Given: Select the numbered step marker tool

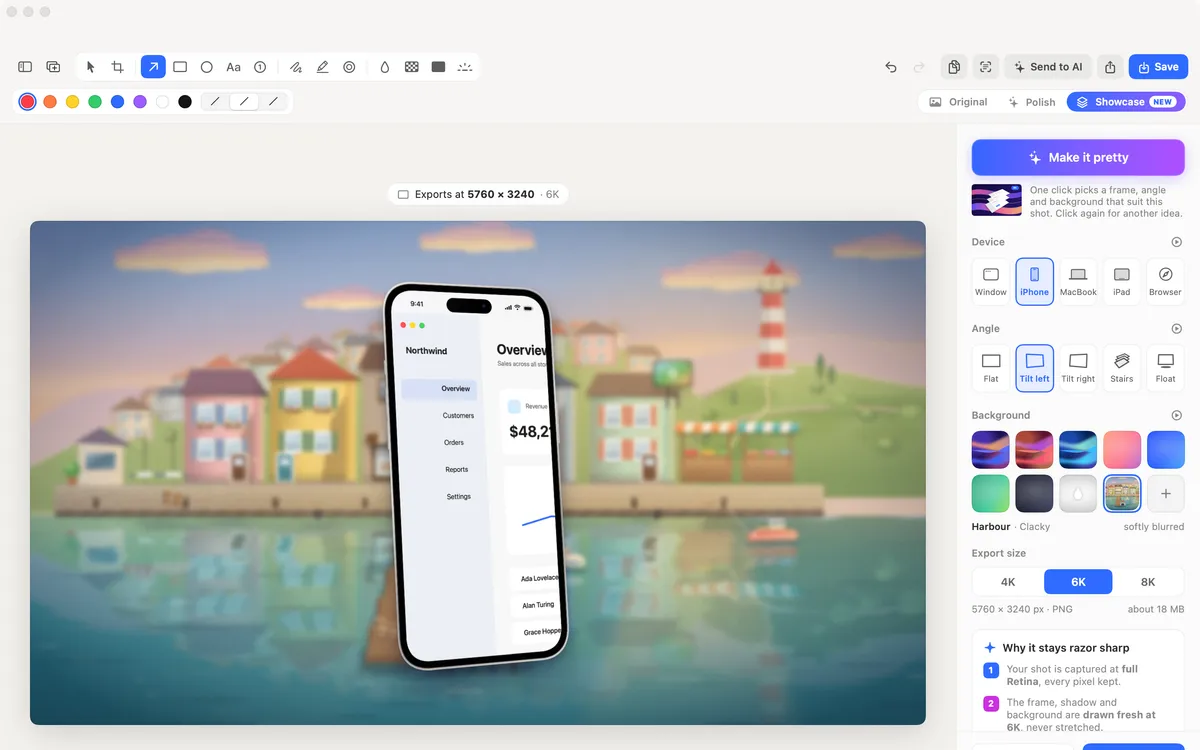Looking at the screenshot, I should click(x=260, y=67).
